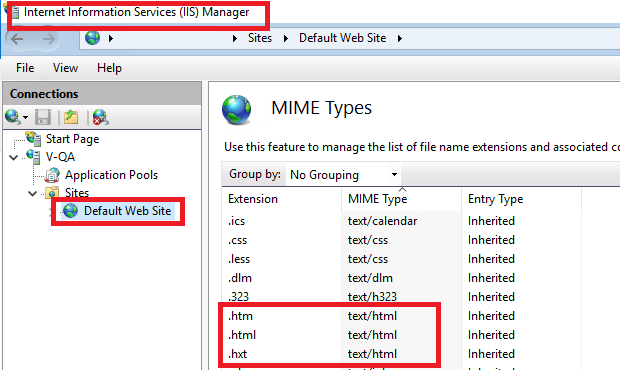Screen dimensions: 620x370
Task: Select Application Pools in the tree
Action: coord(111,175)
